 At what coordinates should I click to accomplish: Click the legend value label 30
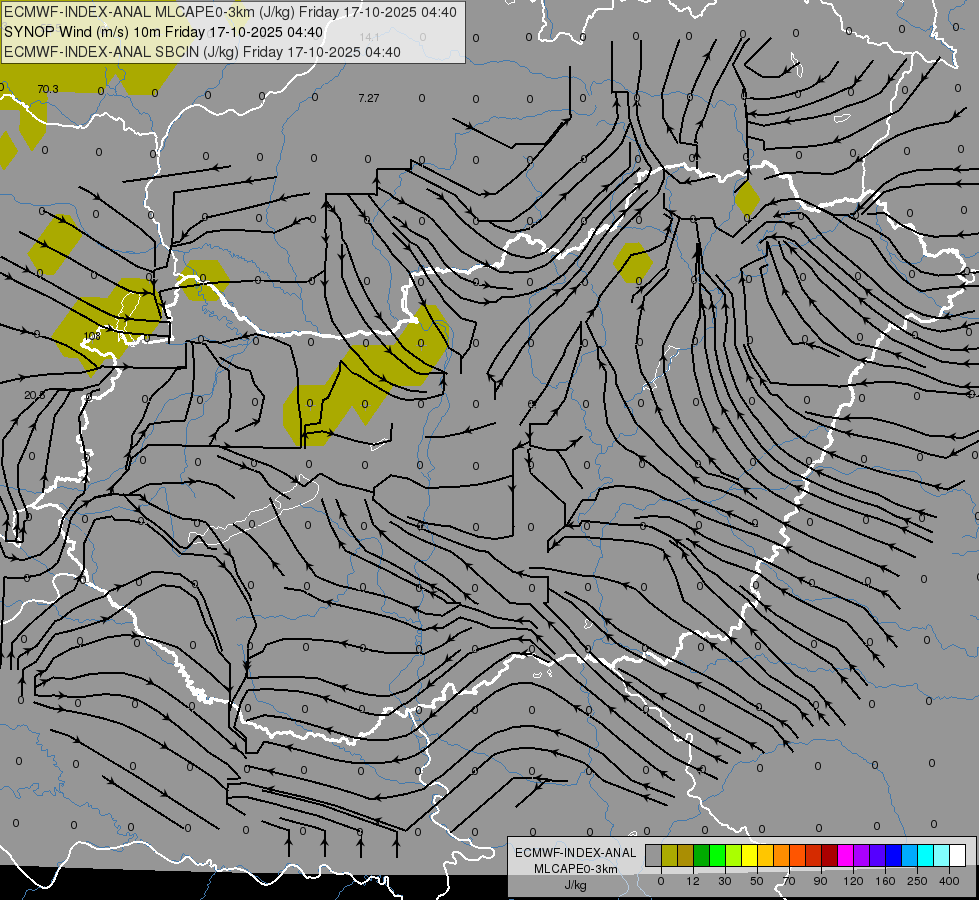(x=725, y=881)
